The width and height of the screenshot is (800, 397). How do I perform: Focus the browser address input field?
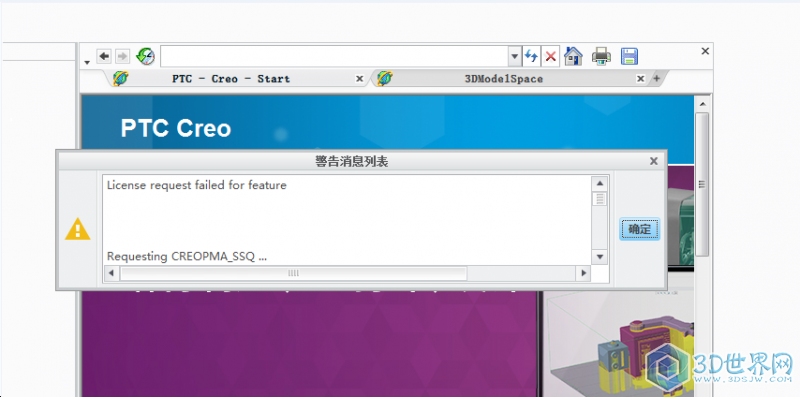click(x=334, y=56)
